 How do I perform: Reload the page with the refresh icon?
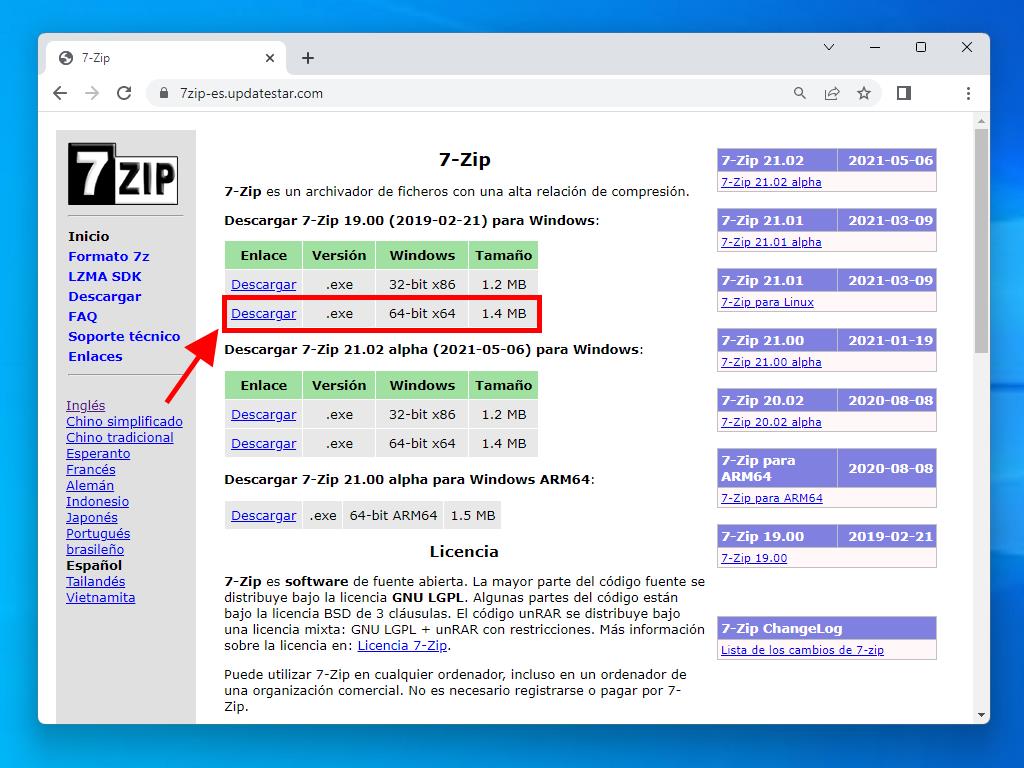[x=124, y=93]
